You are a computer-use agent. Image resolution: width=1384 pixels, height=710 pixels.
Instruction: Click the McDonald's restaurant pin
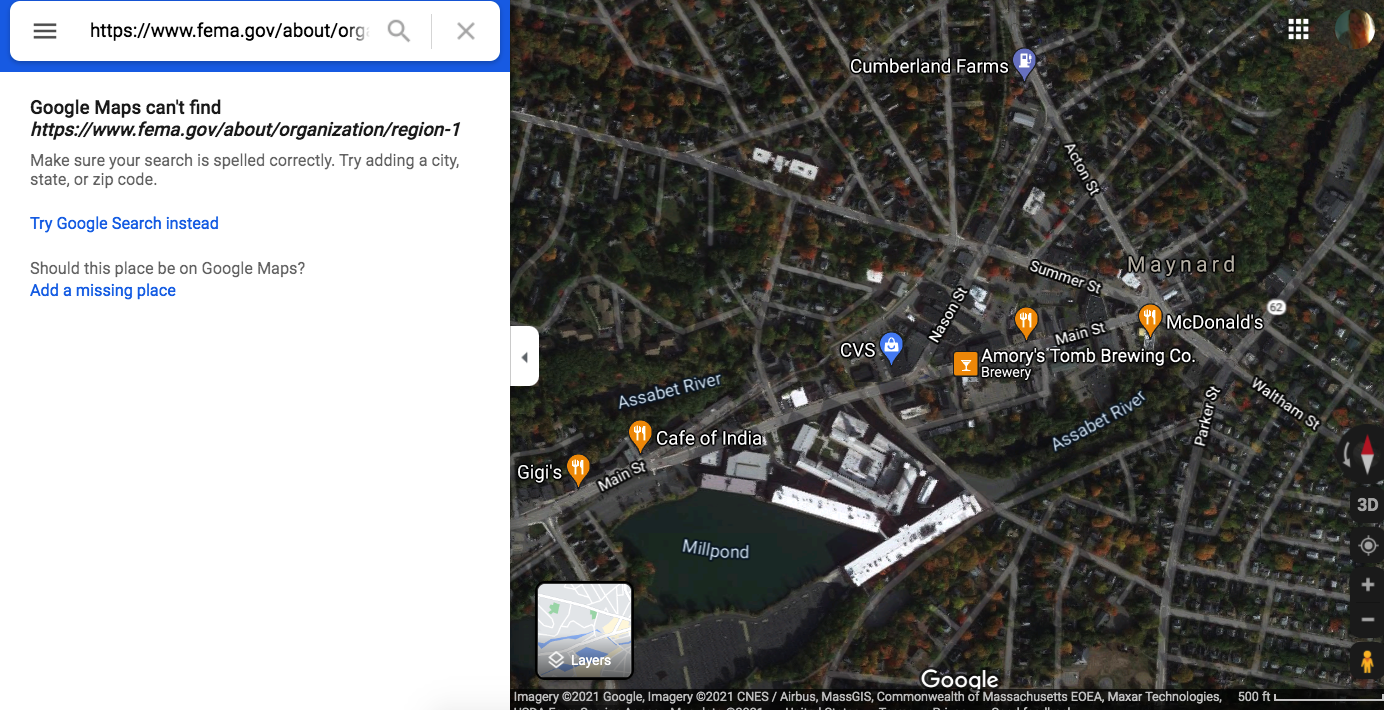pyautogui.click(x=1150, y=320)
